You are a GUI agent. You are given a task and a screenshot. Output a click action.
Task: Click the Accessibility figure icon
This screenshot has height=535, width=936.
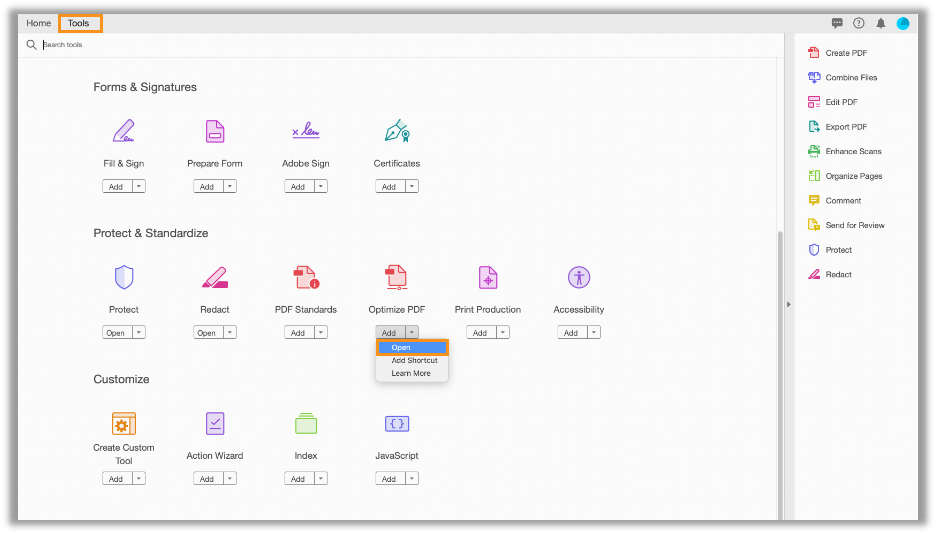pos(578,278)
